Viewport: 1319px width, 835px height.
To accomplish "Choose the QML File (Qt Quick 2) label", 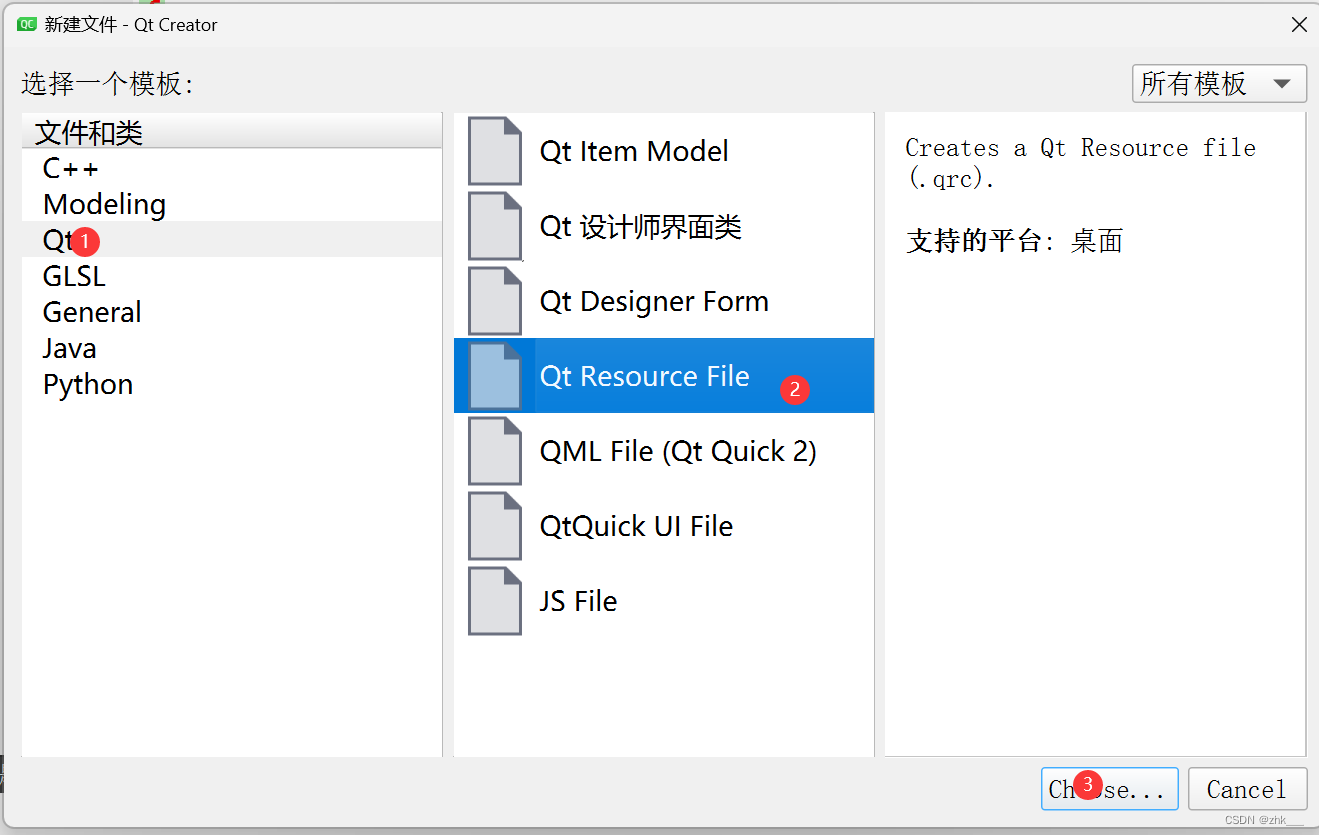I will pyautogui.click(x=678, y=451).
